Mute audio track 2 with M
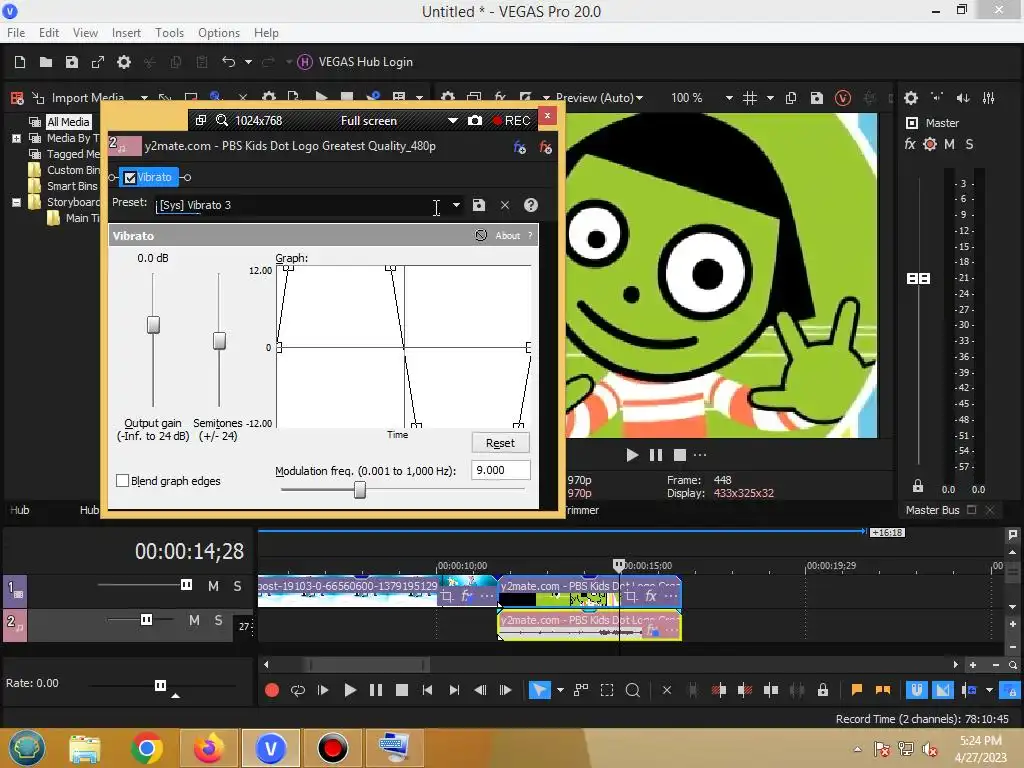 (194, 620)
